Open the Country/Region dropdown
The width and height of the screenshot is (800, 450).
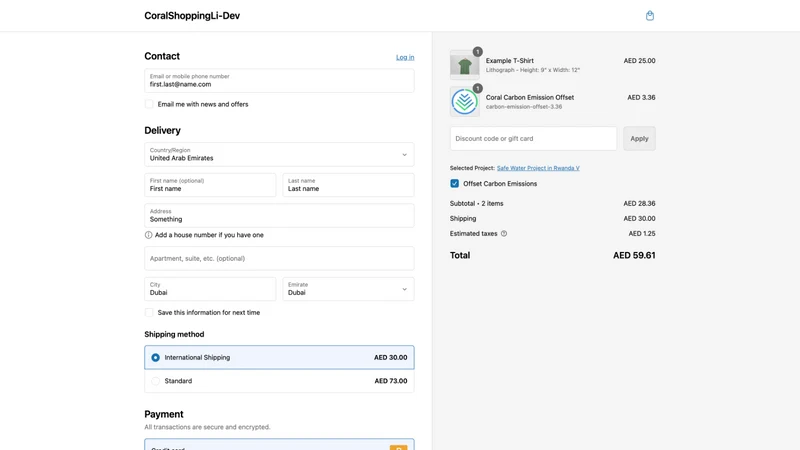point(279,155)
